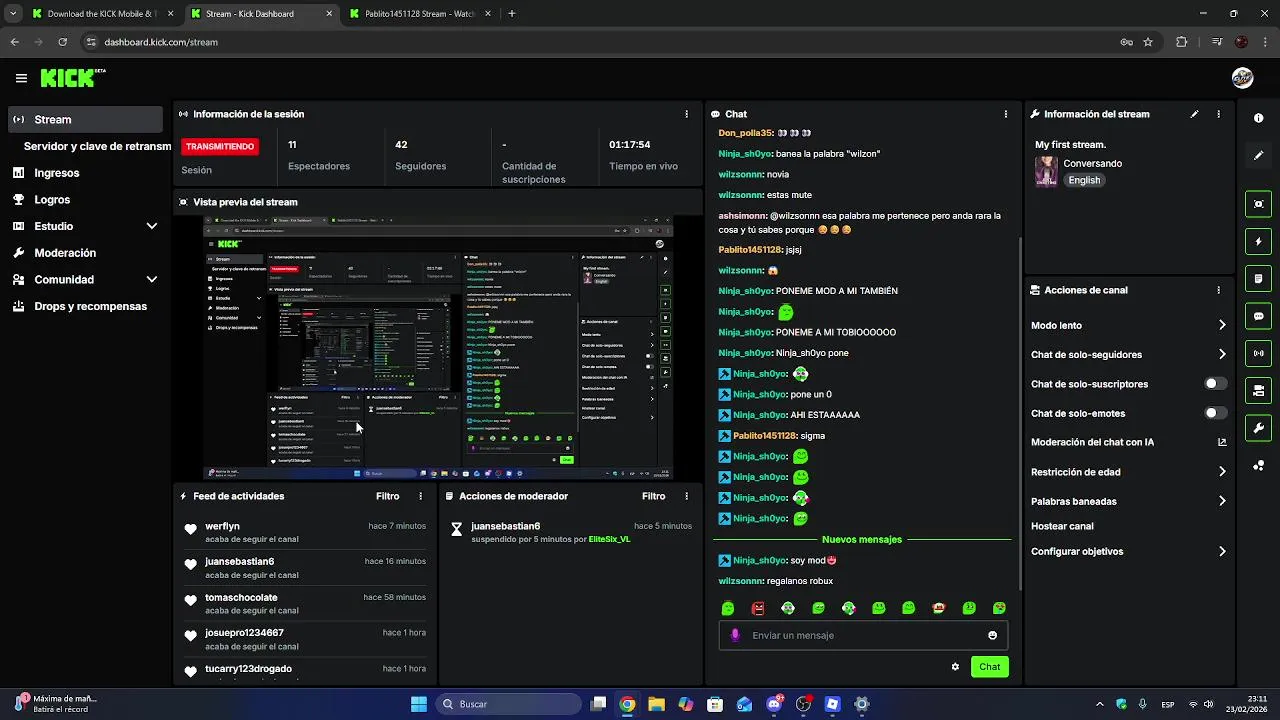Open Windows Start button on taskbar
This screenshot has height=720, width=1280.
coord(419,704)
